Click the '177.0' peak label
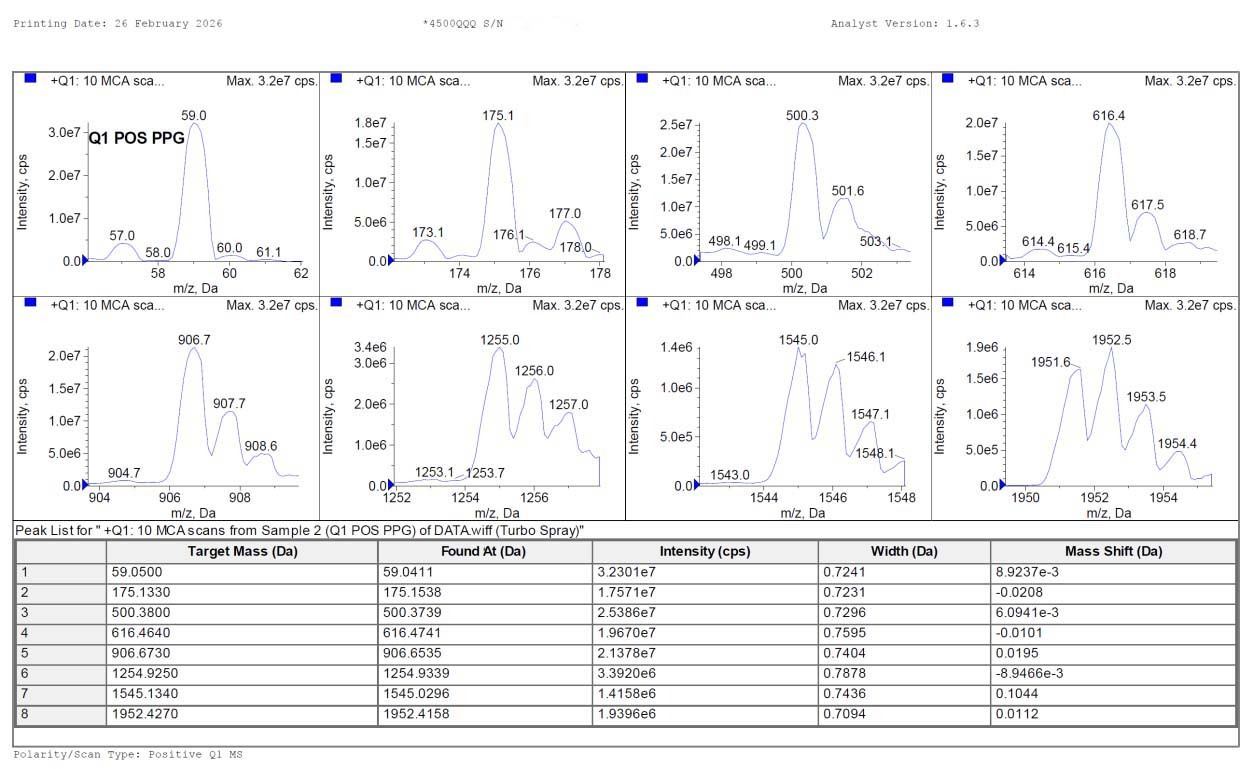This screenshot has width=1253, height=769. 565,214
